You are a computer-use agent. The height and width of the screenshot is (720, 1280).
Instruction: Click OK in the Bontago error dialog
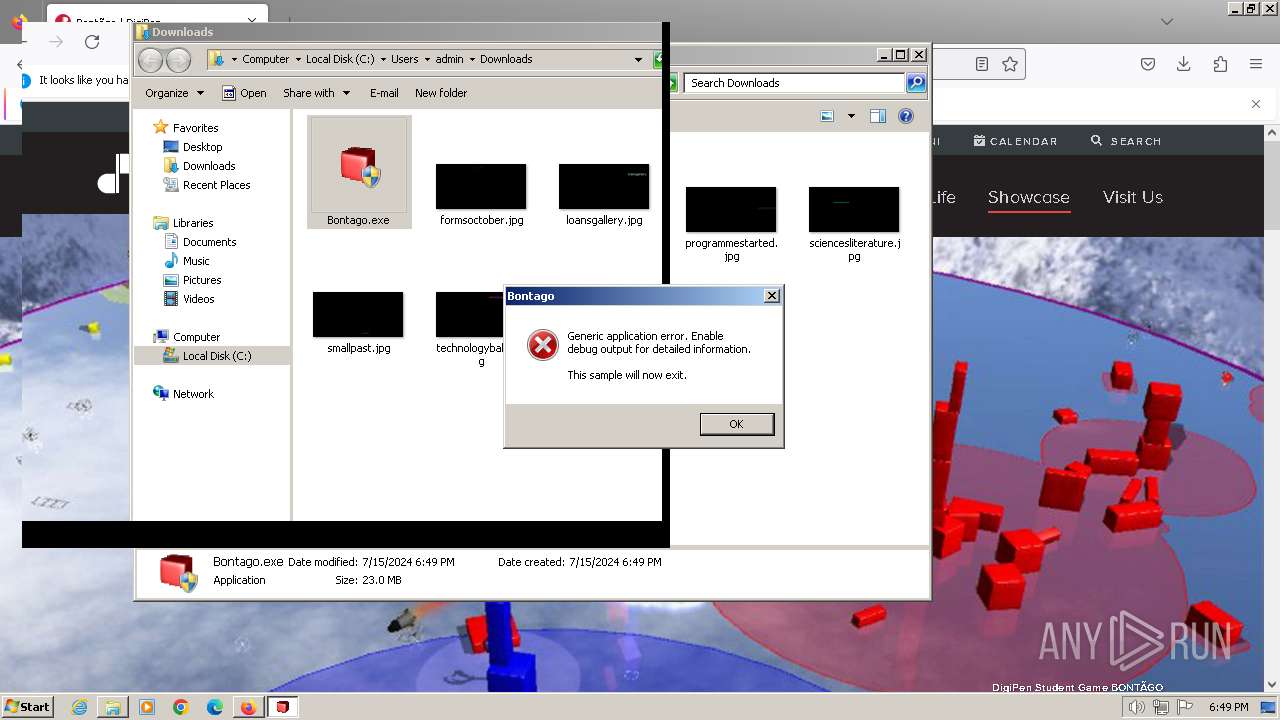(x=736, y=424)
